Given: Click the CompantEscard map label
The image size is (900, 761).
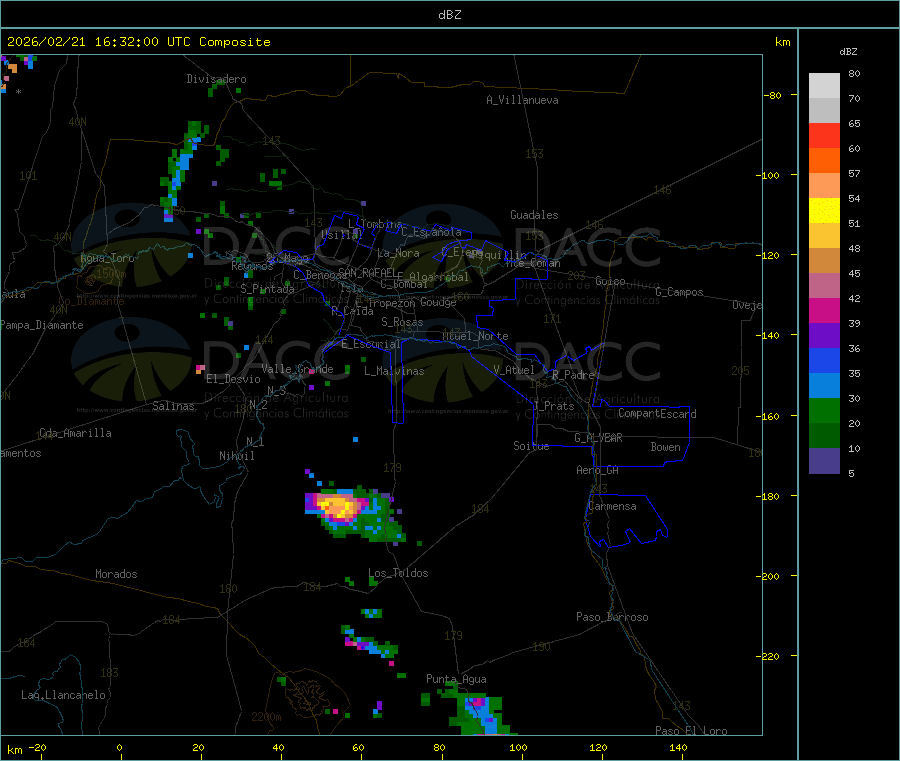Looking at the screenshot, I should click(658, 414).
